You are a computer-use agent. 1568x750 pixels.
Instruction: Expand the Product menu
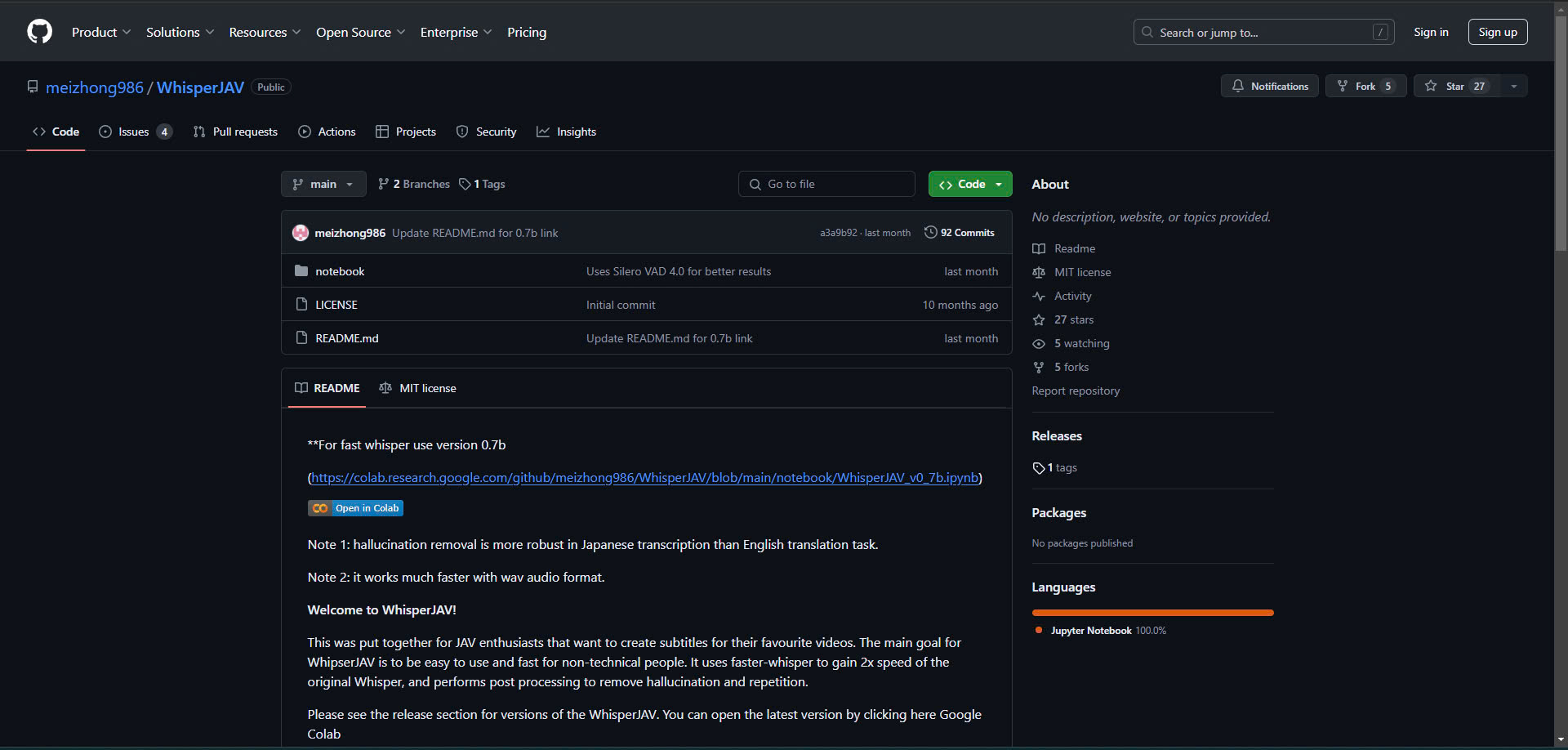[x=100, y=32]
